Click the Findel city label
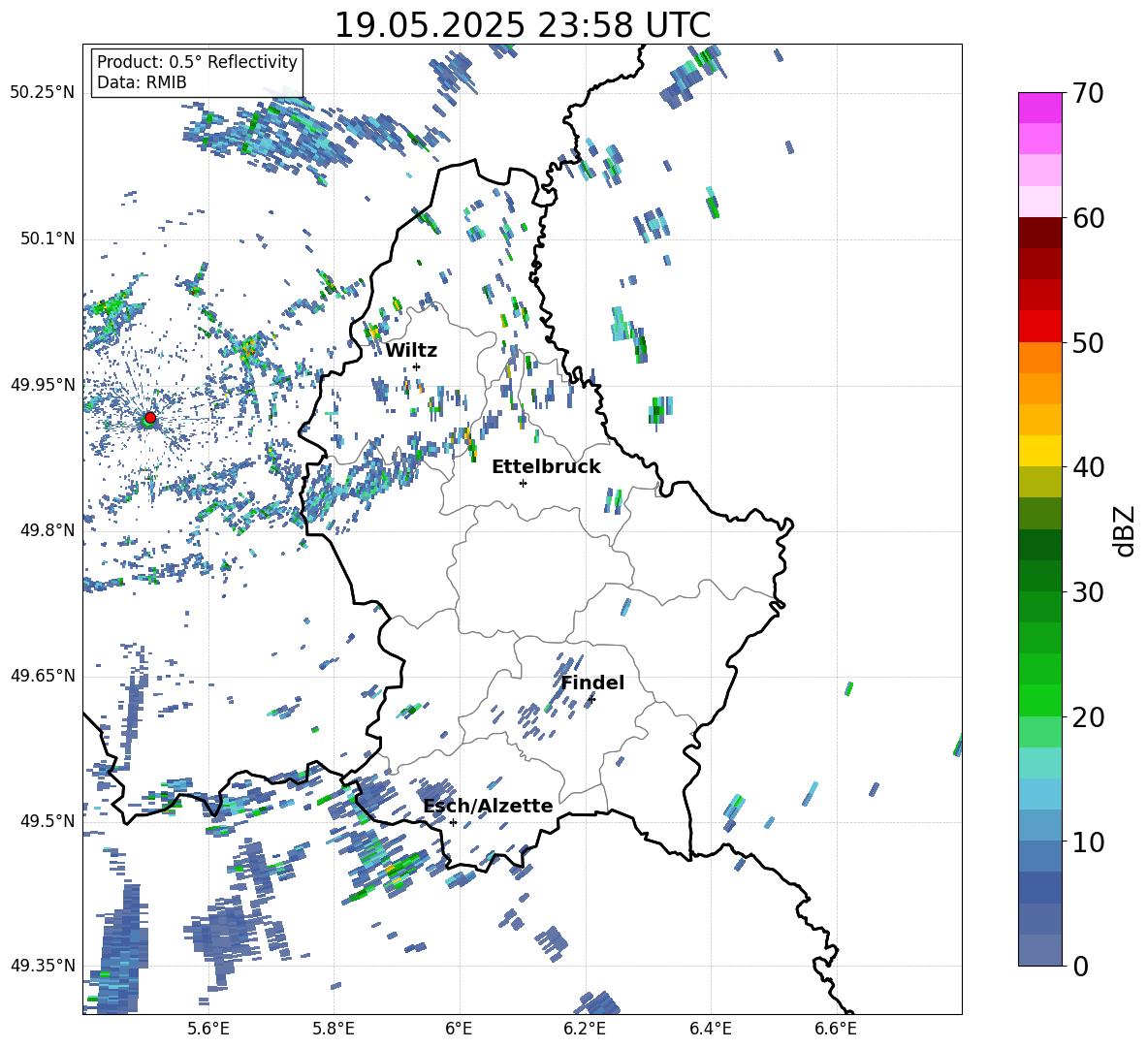1148x1048 pixels. click(592, 683)
